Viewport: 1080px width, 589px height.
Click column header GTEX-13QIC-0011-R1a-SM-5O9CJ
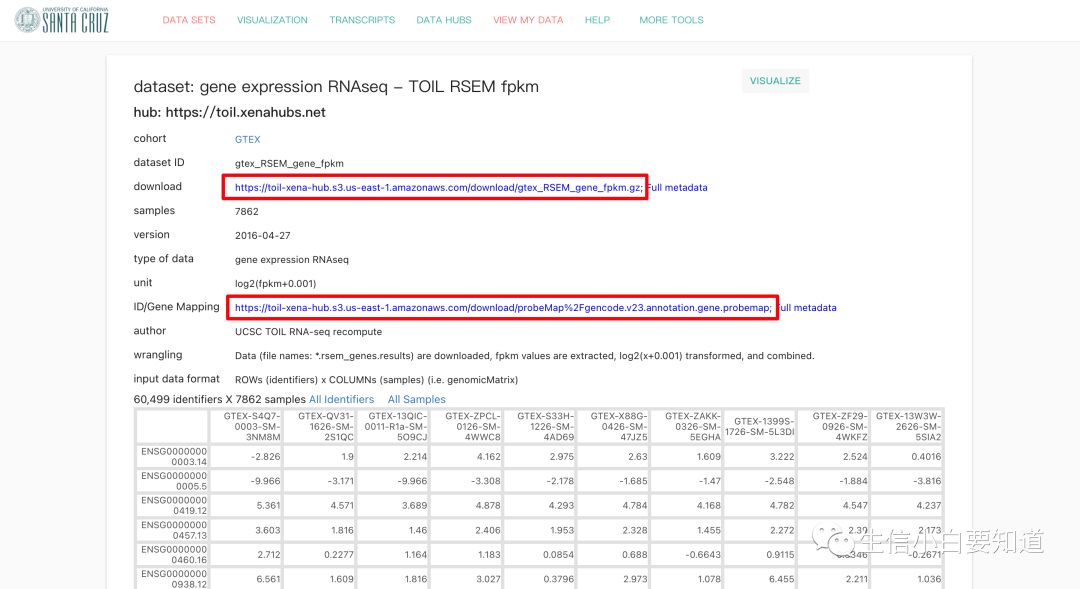(393, 426)
